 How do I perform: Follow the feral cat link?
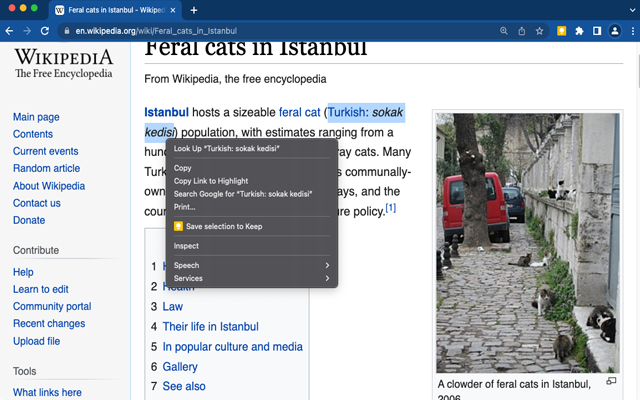300,112
